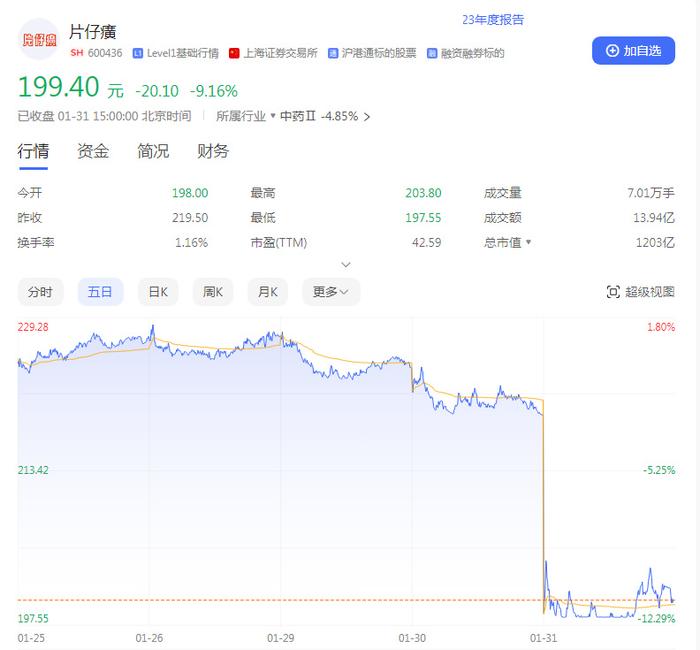700x650 pixels.
Task: Click the 沪港通标的股票 badge icon
Action: coord(333,53)
